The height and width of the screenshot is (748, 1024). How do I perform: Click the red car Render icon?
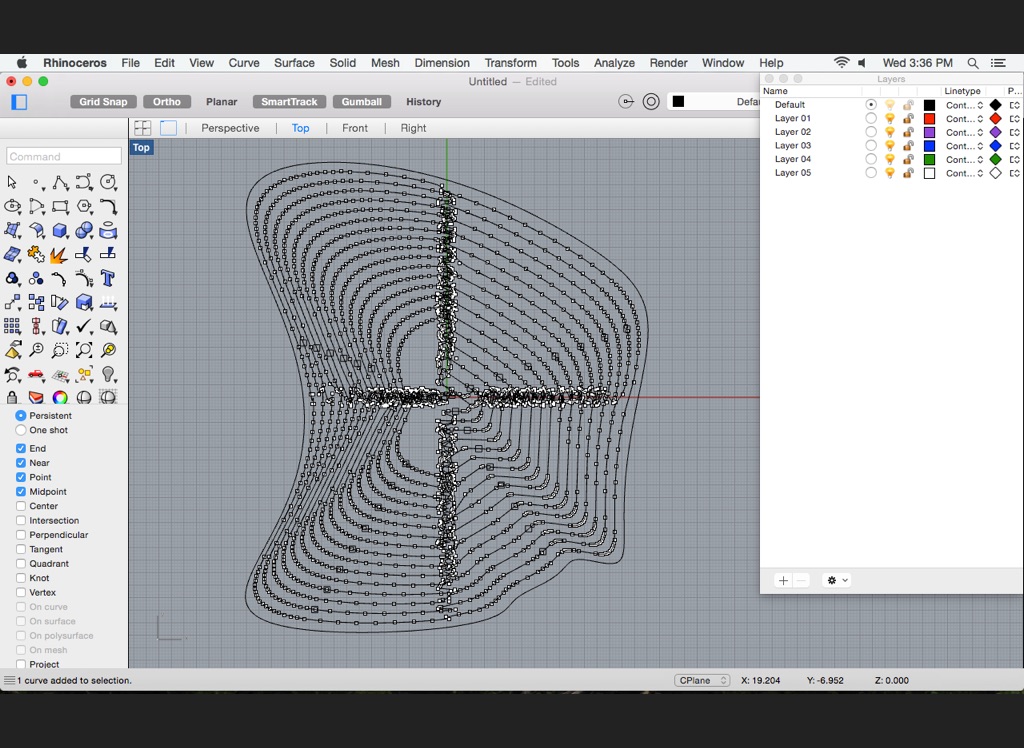point(36,375)
